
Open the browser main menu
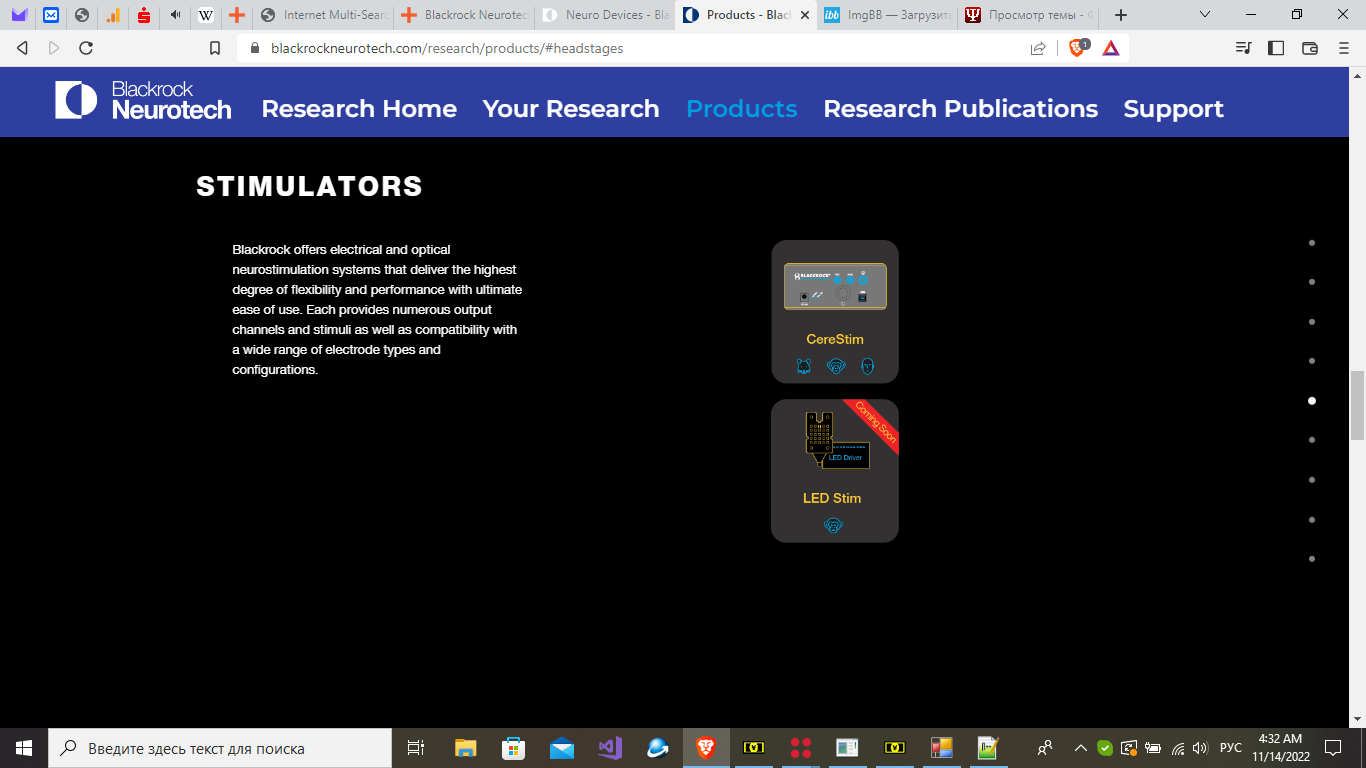coord(1344,48)
